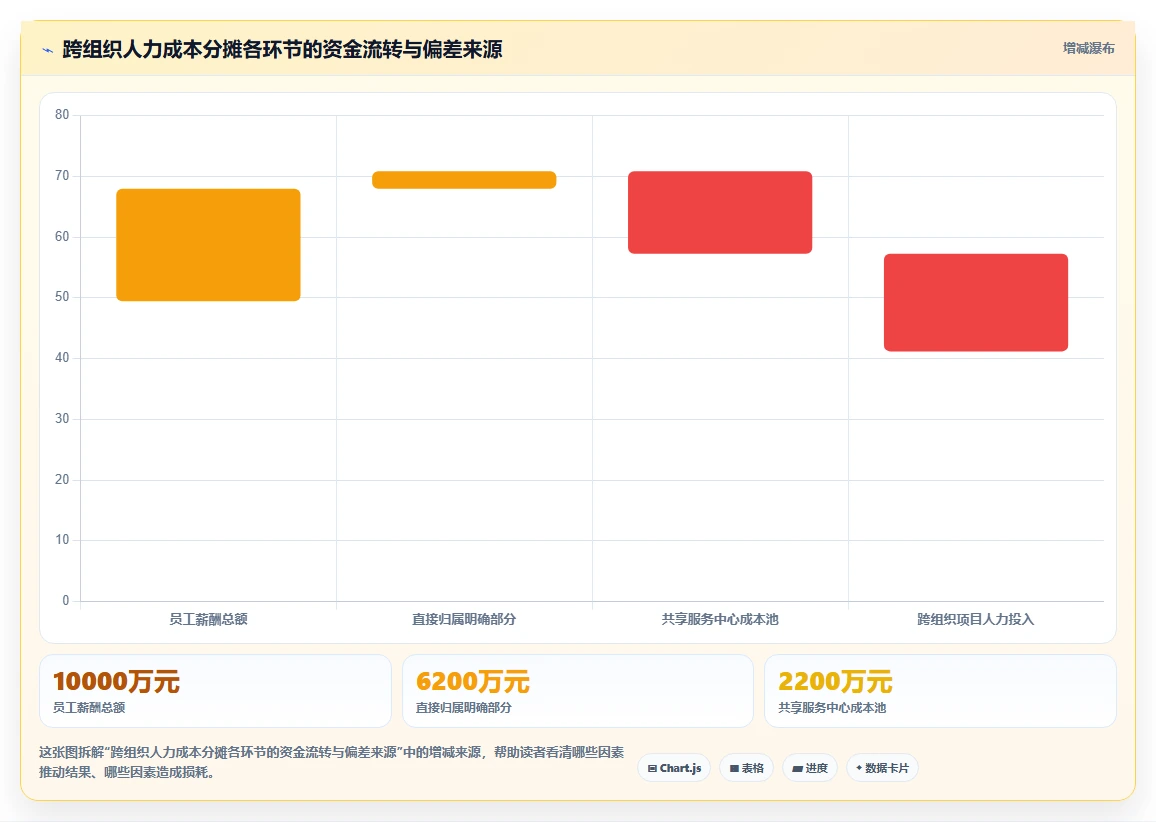This screenshot has height=822, width=1156.
Task: Open the 10000万元 员工薪酬总额 card
Action: click(215, 691)
